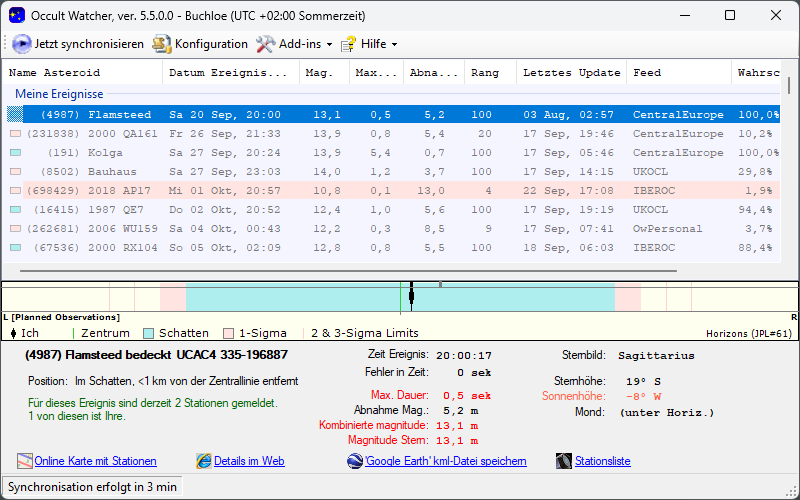This screenshot has width=800, height=500.
Task: Click the Hilfe question mark icon
Action: 349,44
